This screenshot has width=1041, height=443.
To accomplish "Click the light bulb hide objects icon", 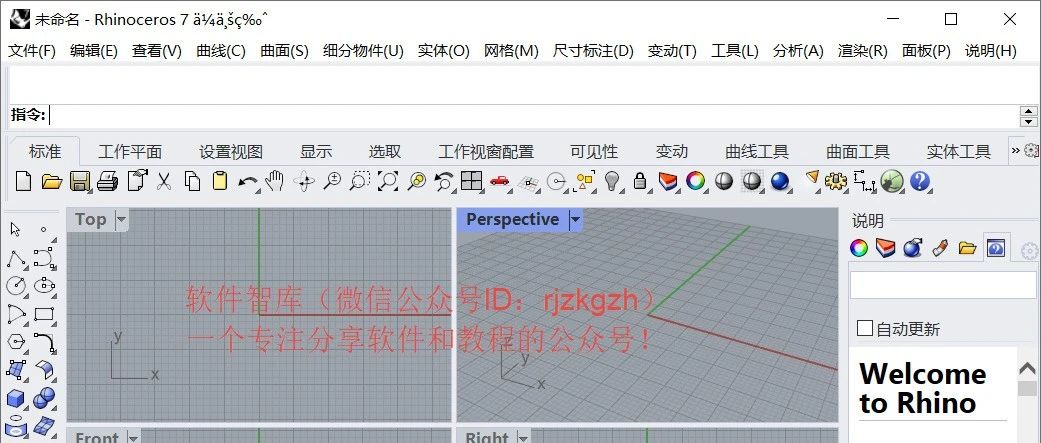I will tap(611, 181).
